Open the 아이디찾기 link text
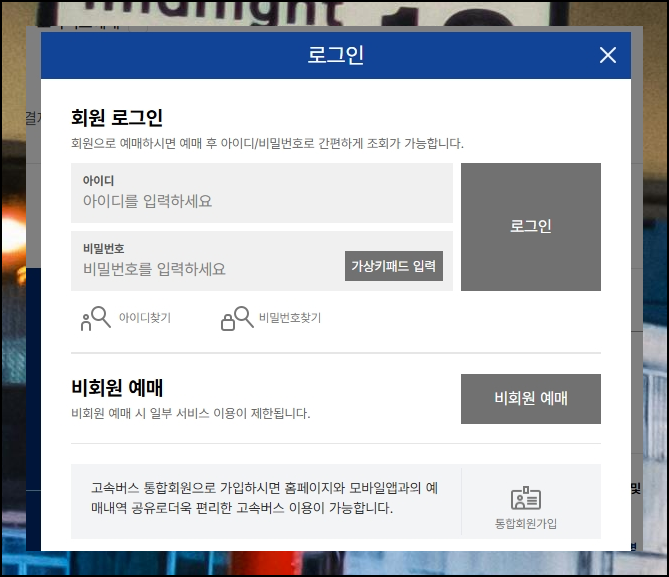 click(x=145, y=318)
